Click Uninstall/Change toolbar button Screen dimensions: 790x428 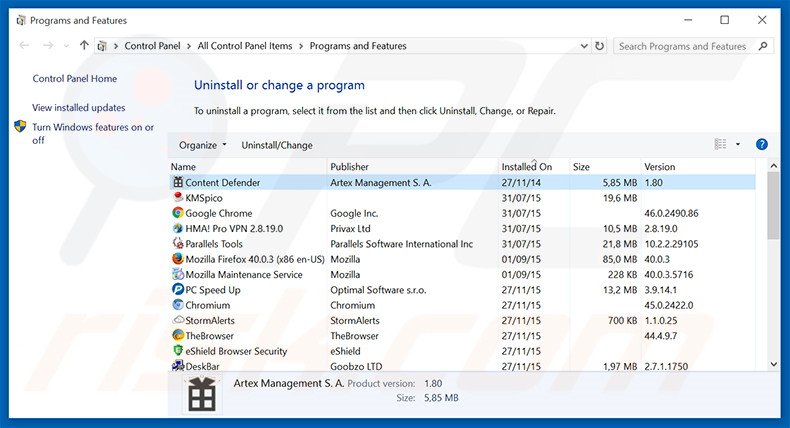[277, 145]
